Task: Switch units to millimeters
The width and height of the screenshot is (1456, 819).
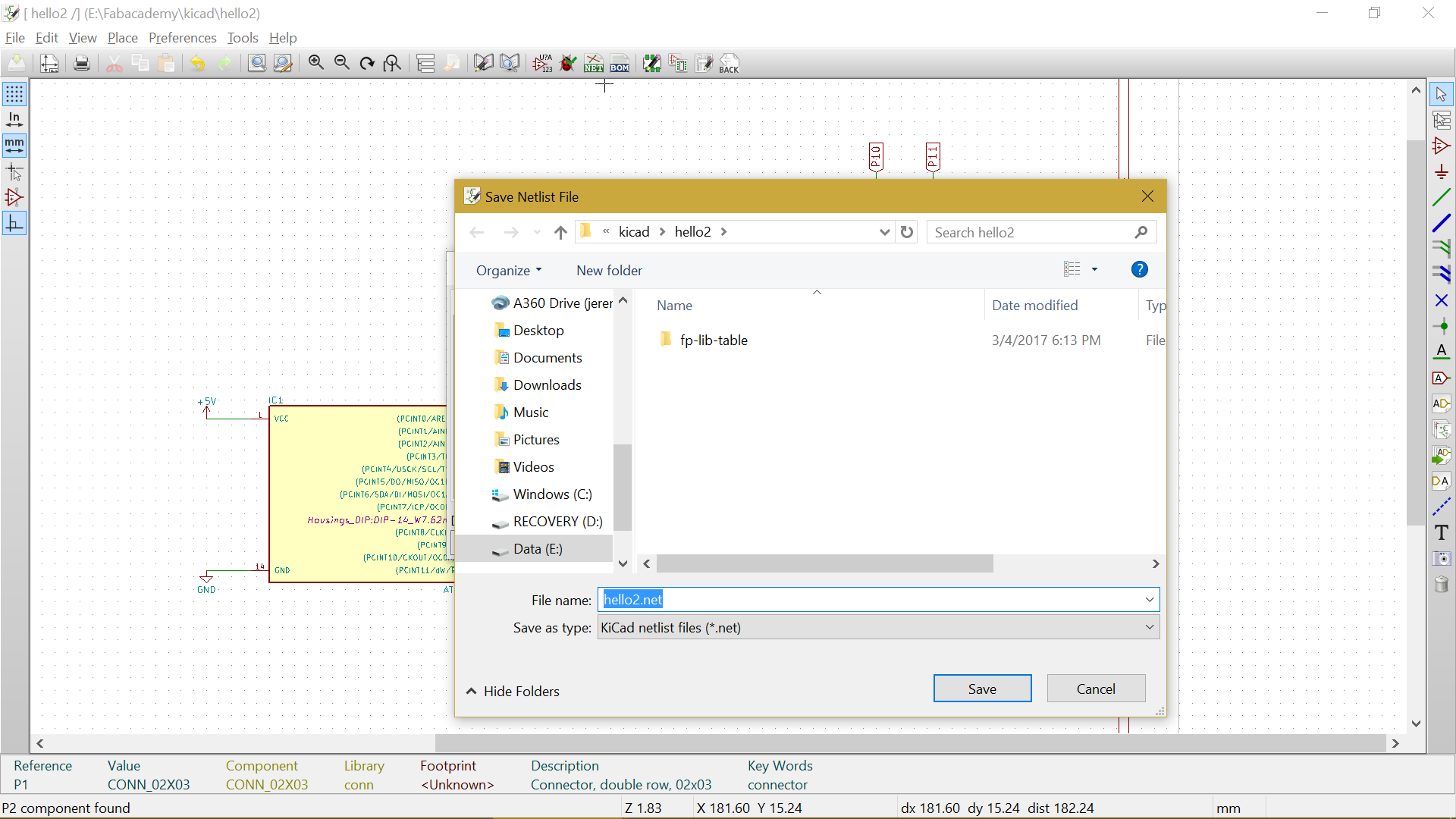Action: click(x=14, y=146)
